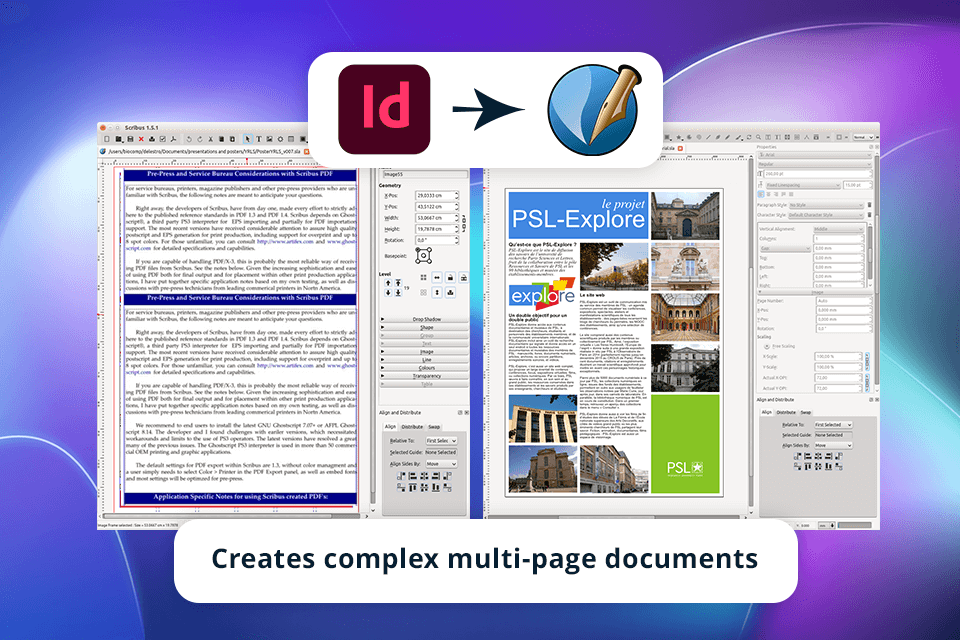Click Export as PDF icon in left toolbar

click(173, 140)
